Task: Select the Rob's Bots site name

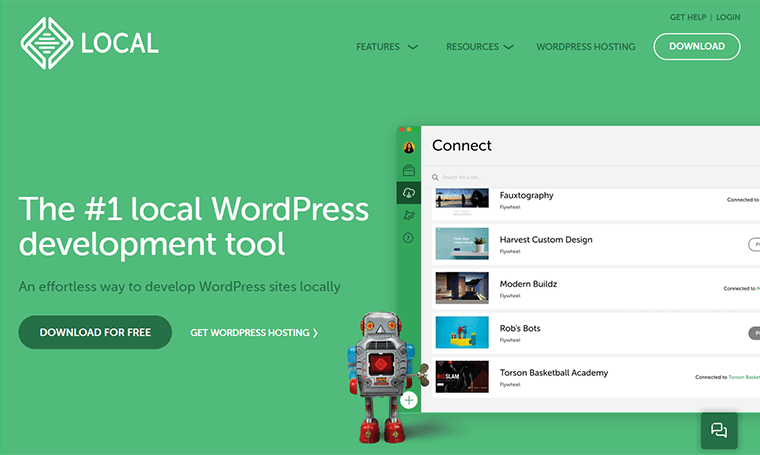Action: 520,328
